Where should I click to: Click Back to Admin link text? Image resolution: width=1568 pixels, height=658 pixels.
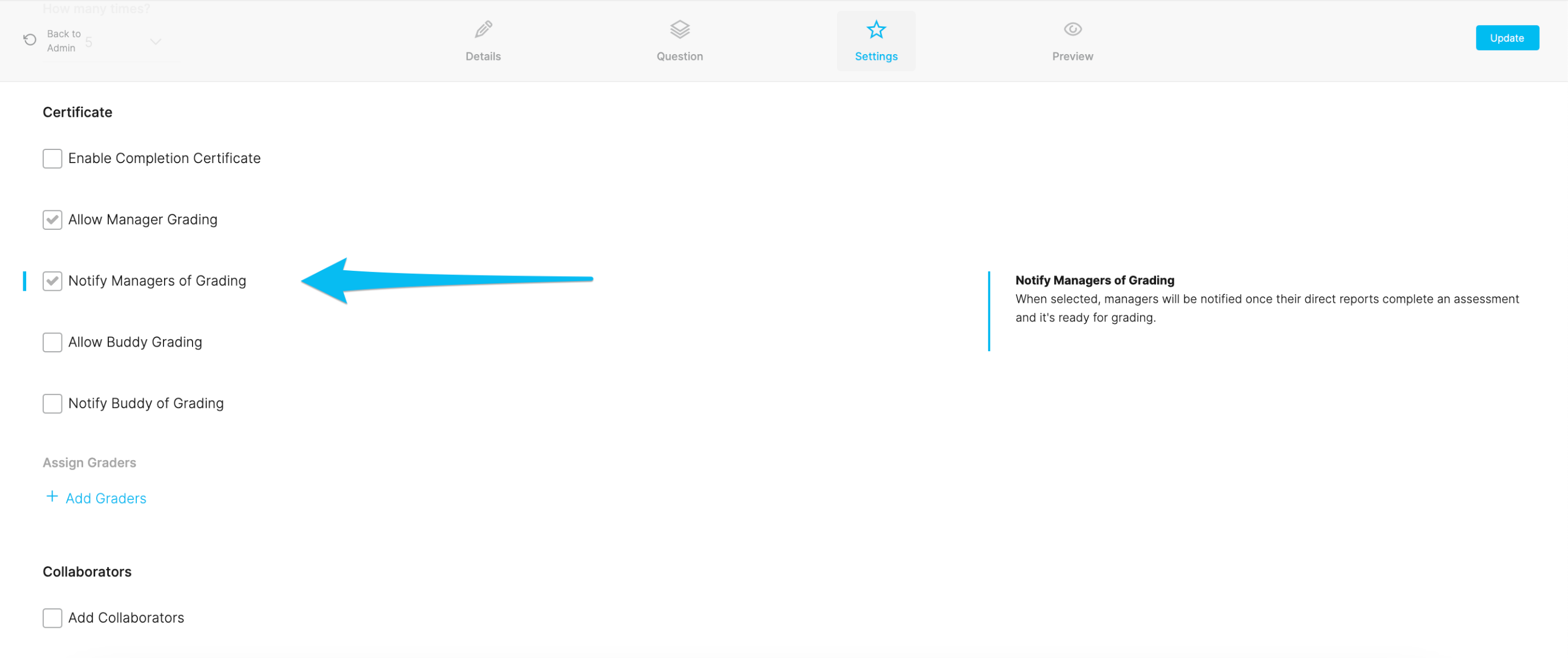[x=63, y=41]
